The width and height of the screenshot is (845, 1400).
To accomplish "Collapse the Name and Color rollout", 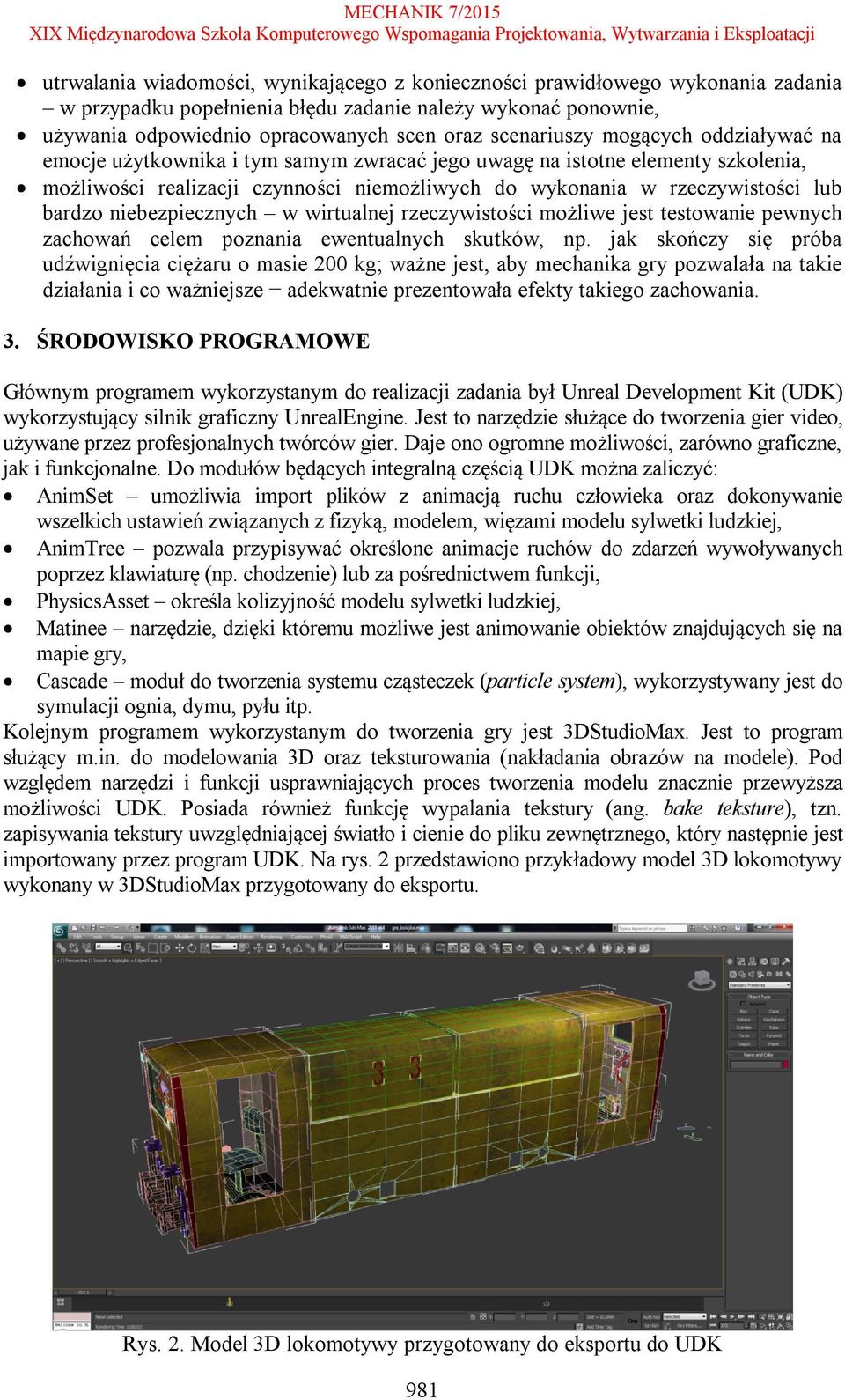I will click(759, 1055).
